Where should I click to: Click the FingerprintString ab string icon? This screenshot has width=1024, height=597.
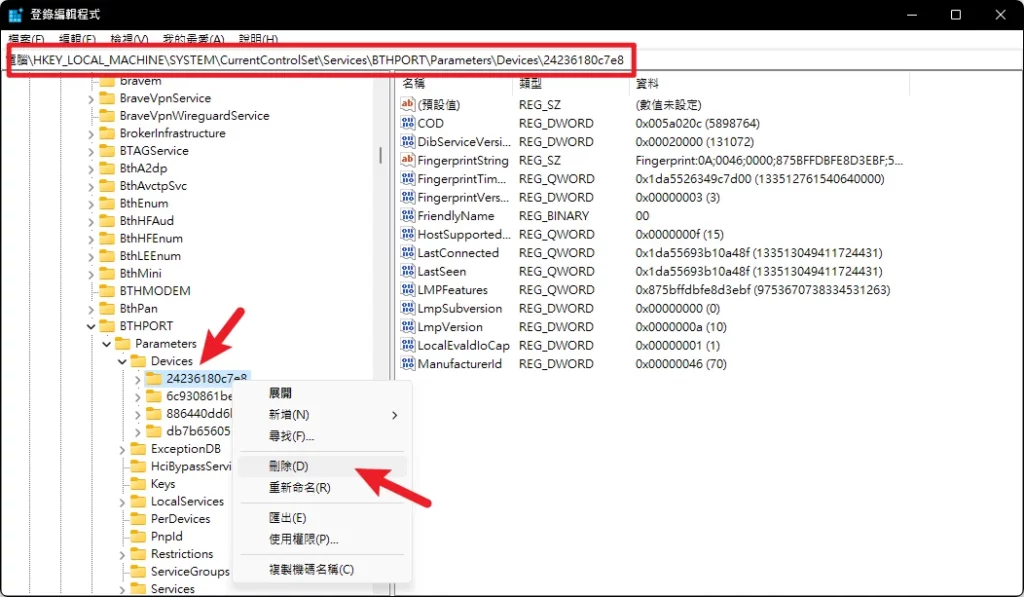(409, 160)
